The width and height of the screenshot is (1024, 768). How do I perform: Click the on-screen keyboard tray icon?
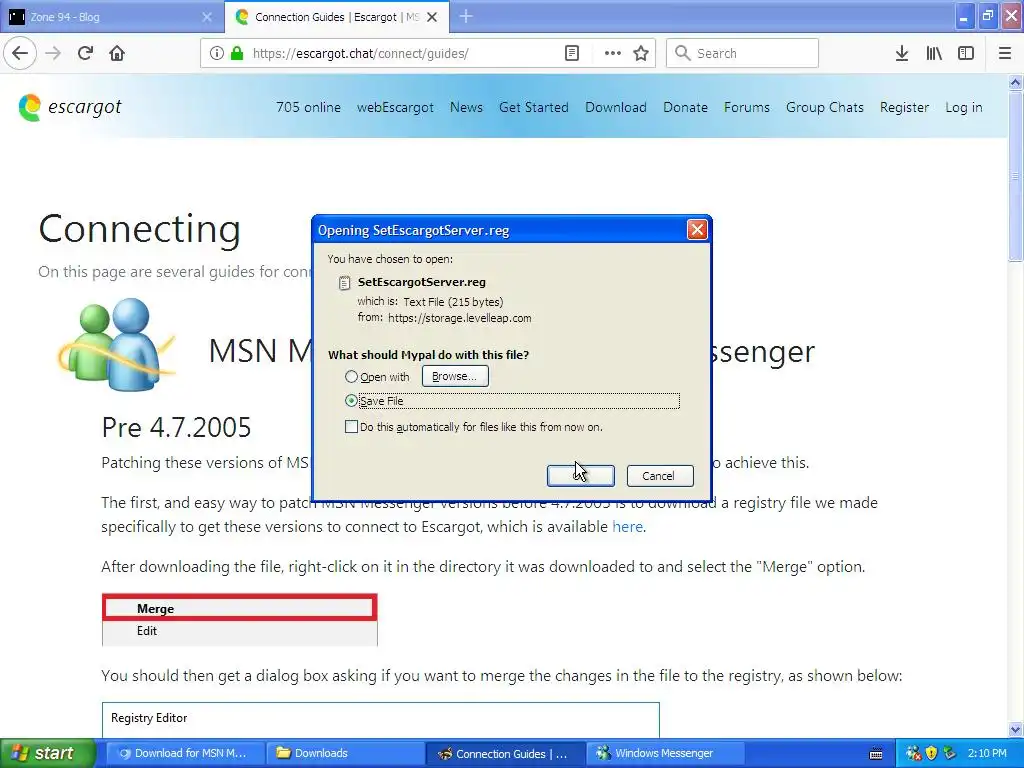click(876, 754)
